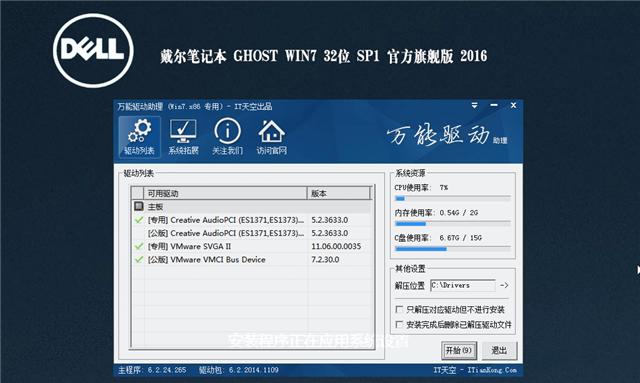This screenshot has width=640, height=383.
Task: Click the 退出 exit button
Action: [499, 350]
